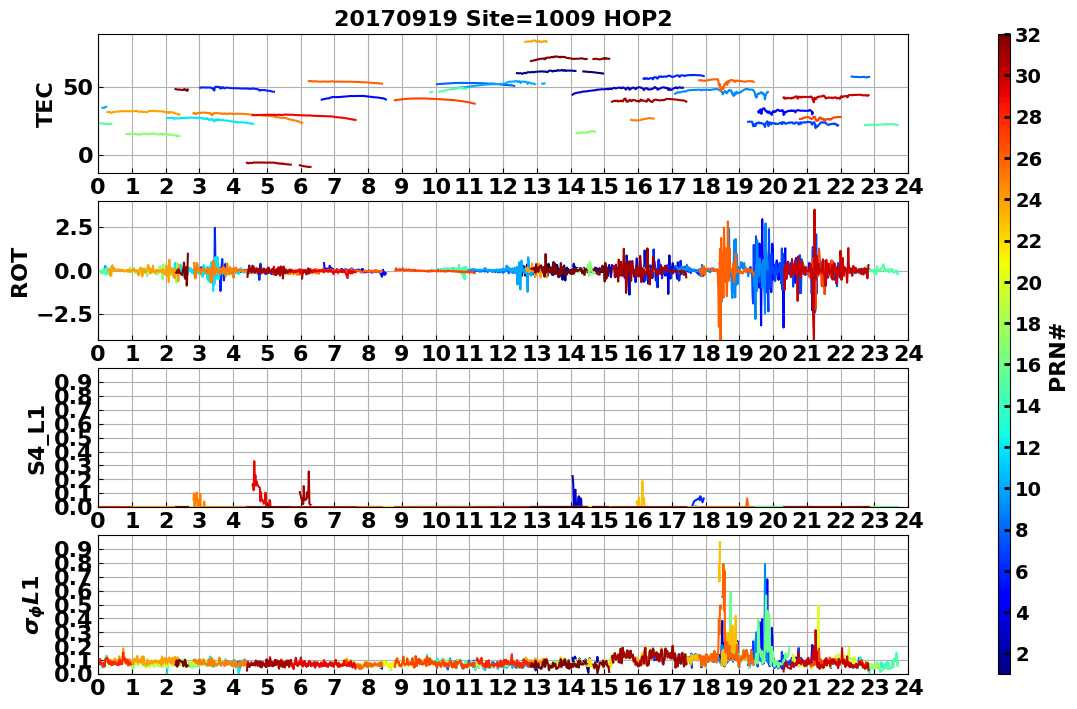
Task: Click the blue S4_L1 spike at hour 14
Action: pyautogui.click(x=573, y=489)
